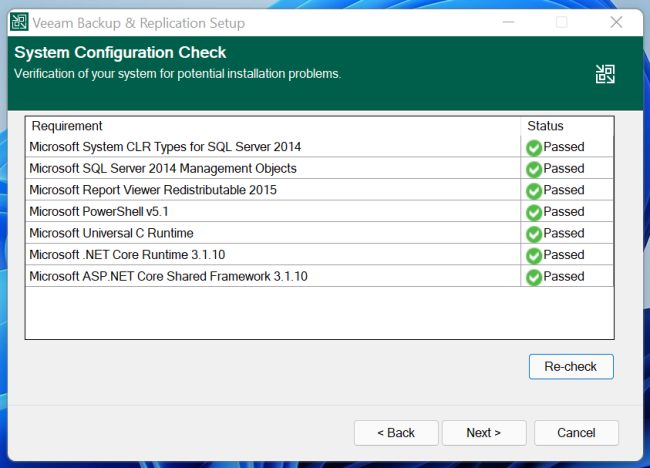The height and width of the screenshot is (468, 650).
Task: Click passed icon for SQL Management Objects
Action: [534, 169]
